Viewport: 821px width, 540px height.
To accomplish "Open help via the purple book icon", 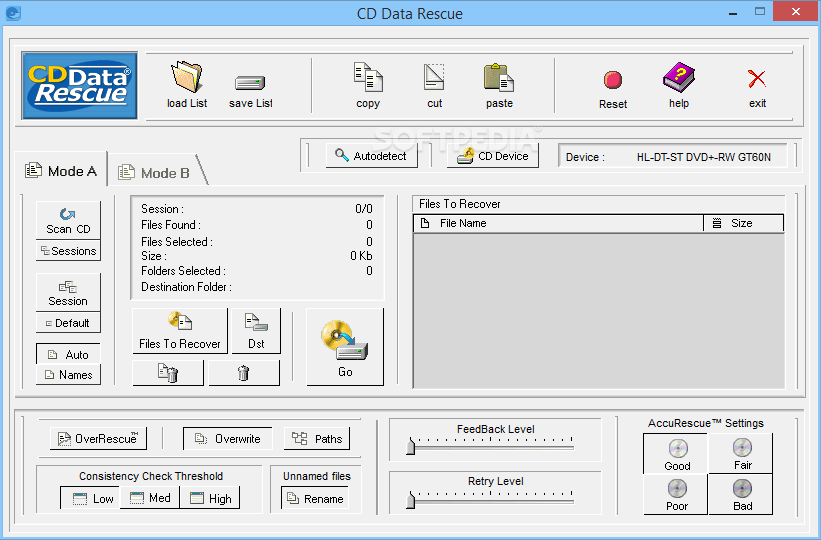I will (679, 78).
